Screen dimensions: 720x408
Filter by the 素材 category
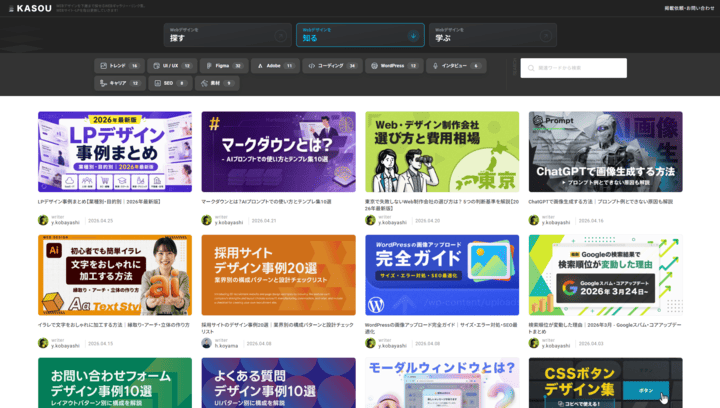pos(217,83)
